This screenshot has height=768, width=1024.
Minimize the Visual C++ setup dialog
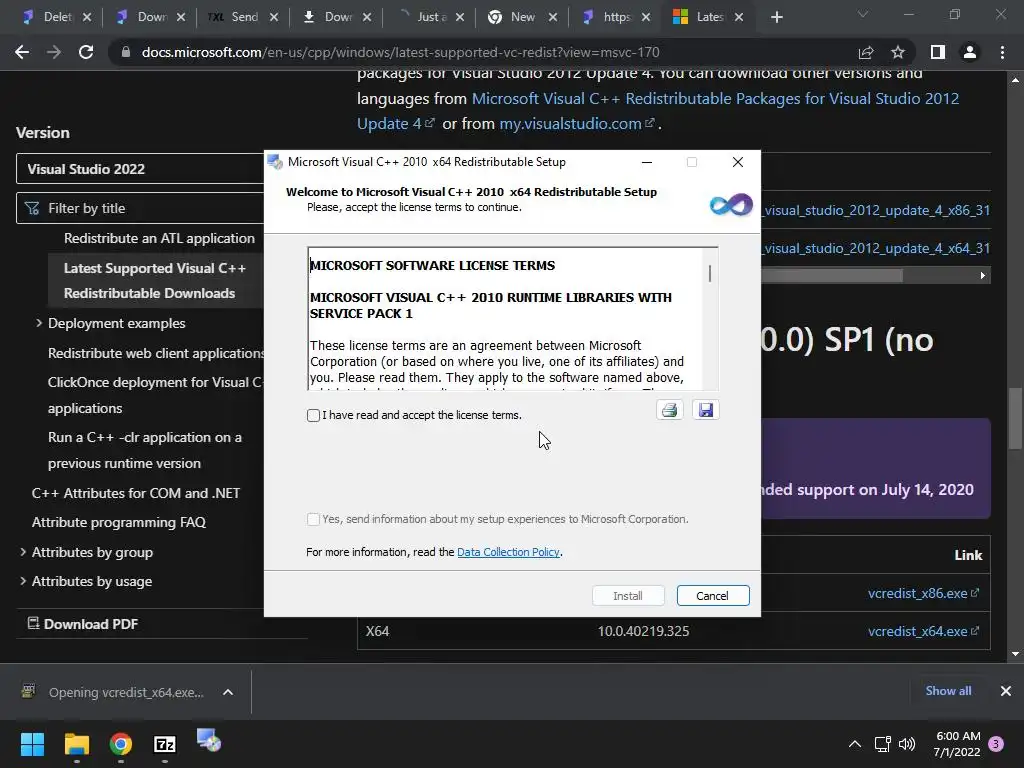pos(647,162)
